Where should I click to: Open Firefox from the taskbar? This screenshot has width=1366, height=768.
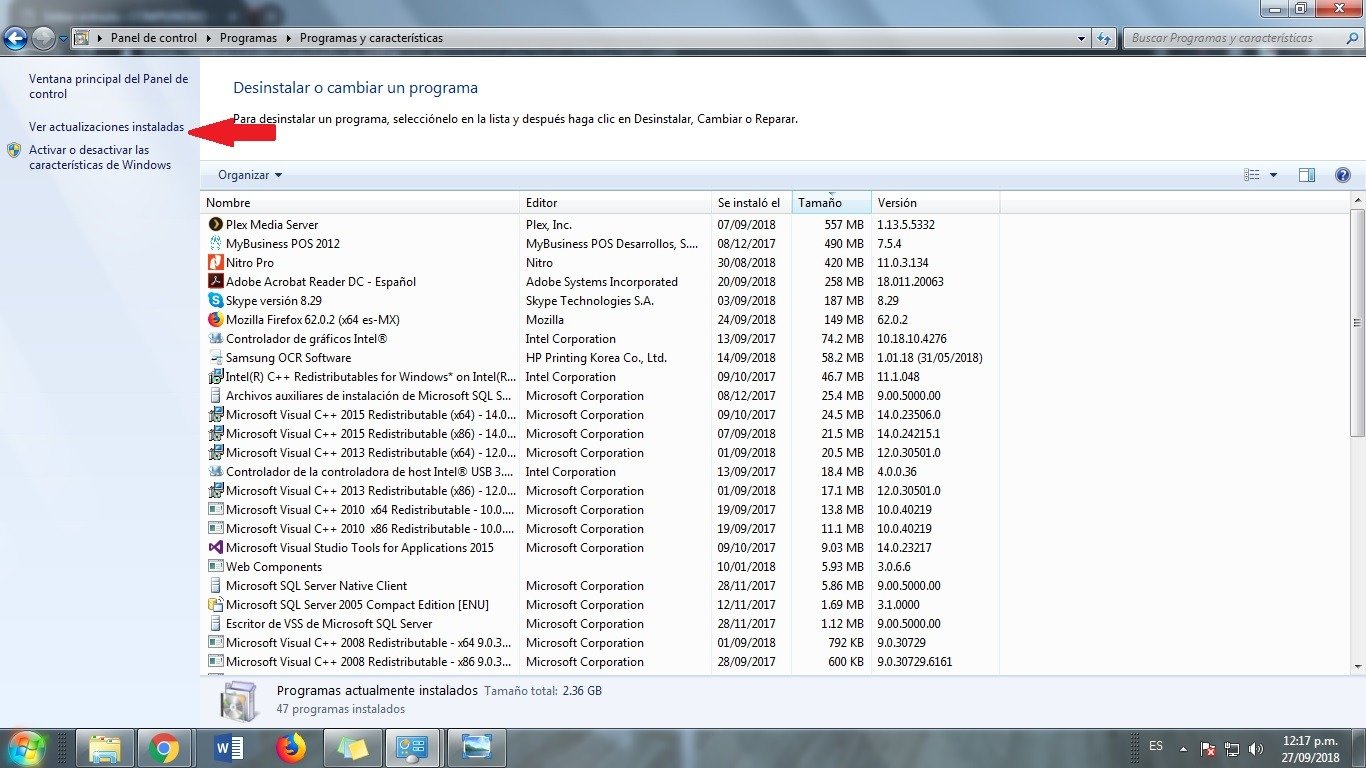291,748
